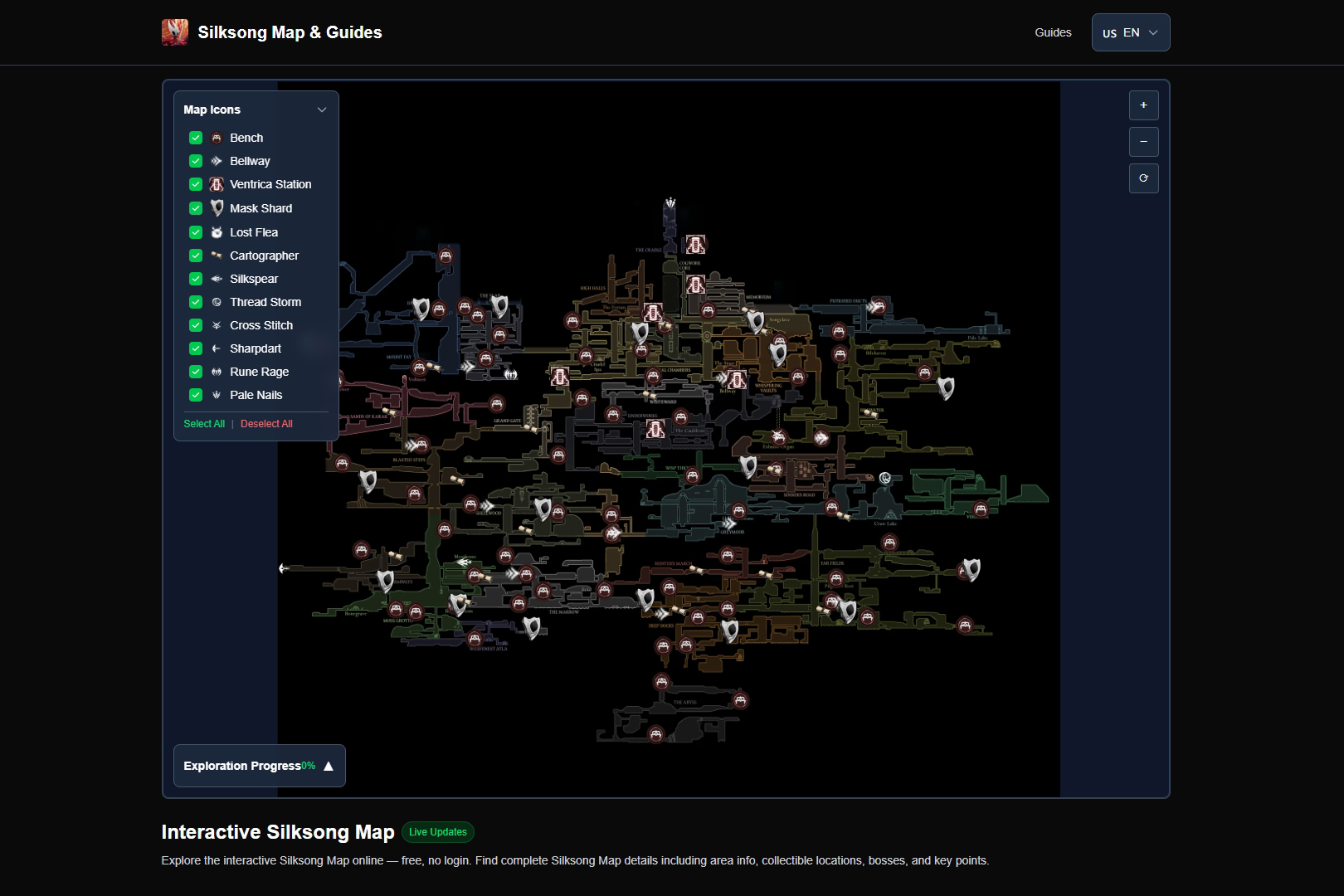Screen dimensions: 1344x896
Task: Open the Ventrica Station marker beside The Cradle
Action: point(695,245)
